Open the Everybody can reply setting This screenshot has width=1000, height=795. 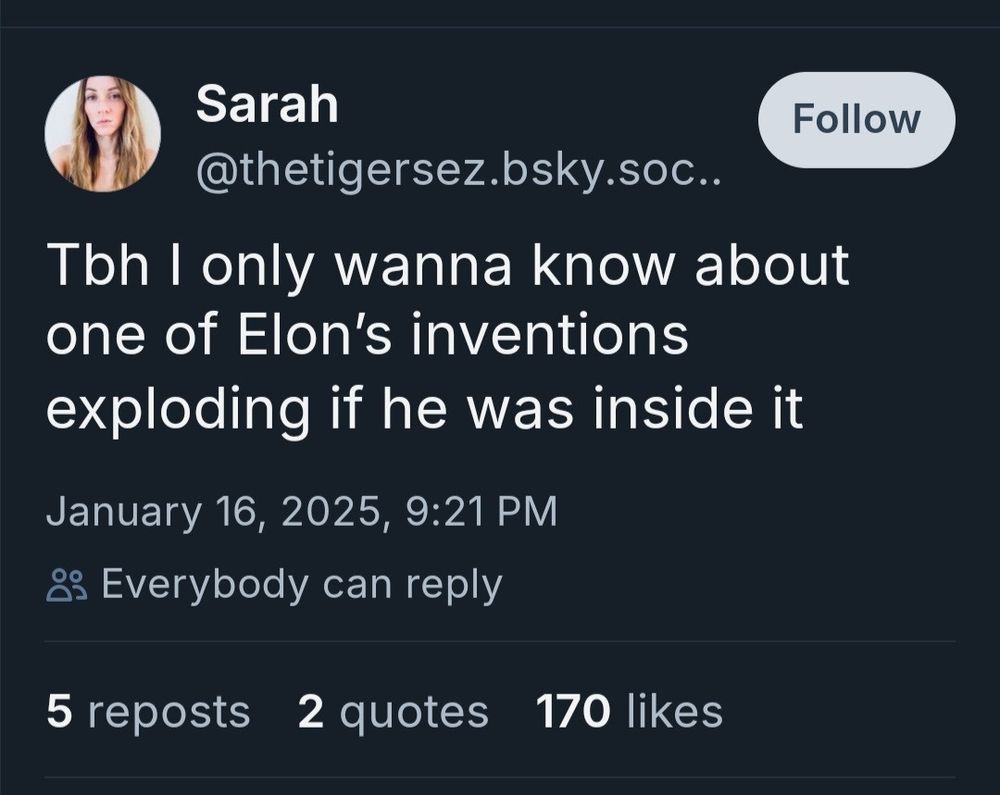275,585
